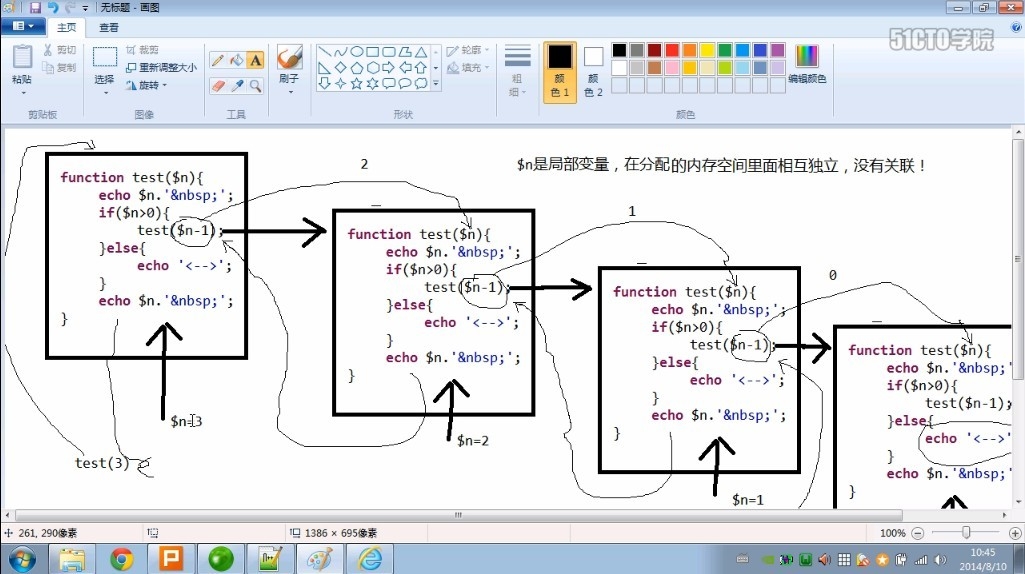Open 编辑颜色 edit colors dialog
The image size is (1025, 574).
click(807, 64)
